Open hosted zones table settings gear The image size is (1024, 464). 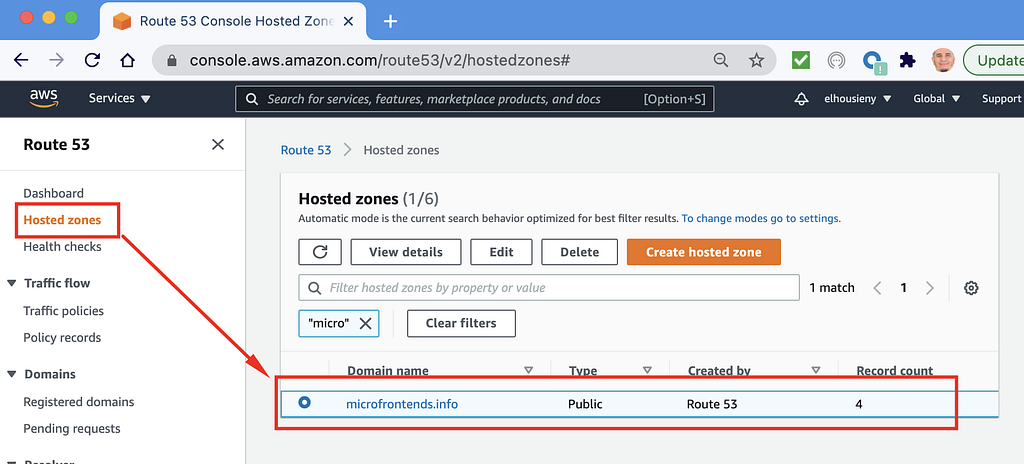tap(971, 288)
